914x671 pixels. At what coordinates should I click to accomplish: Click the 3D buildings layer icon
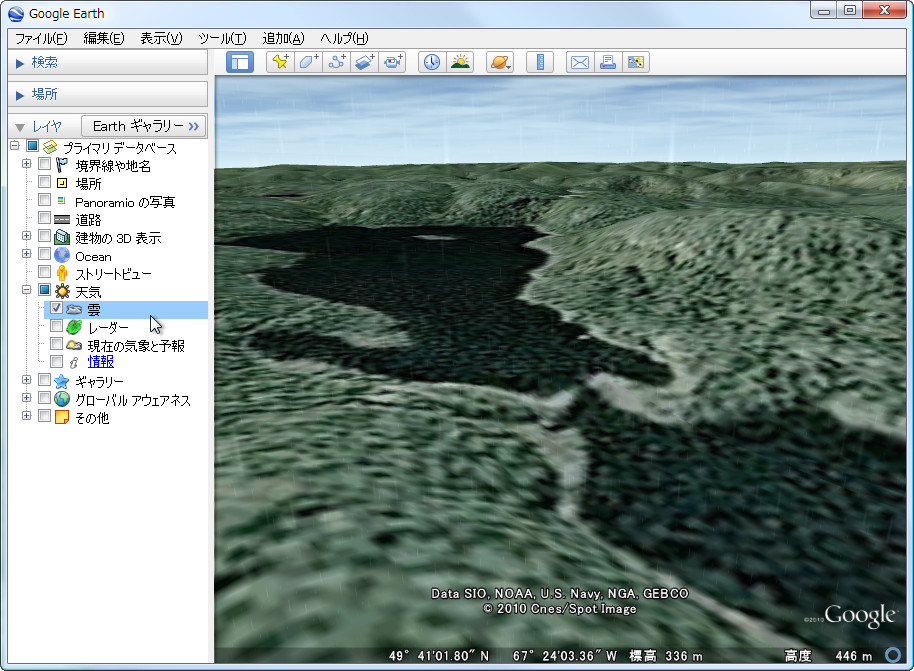62,237
